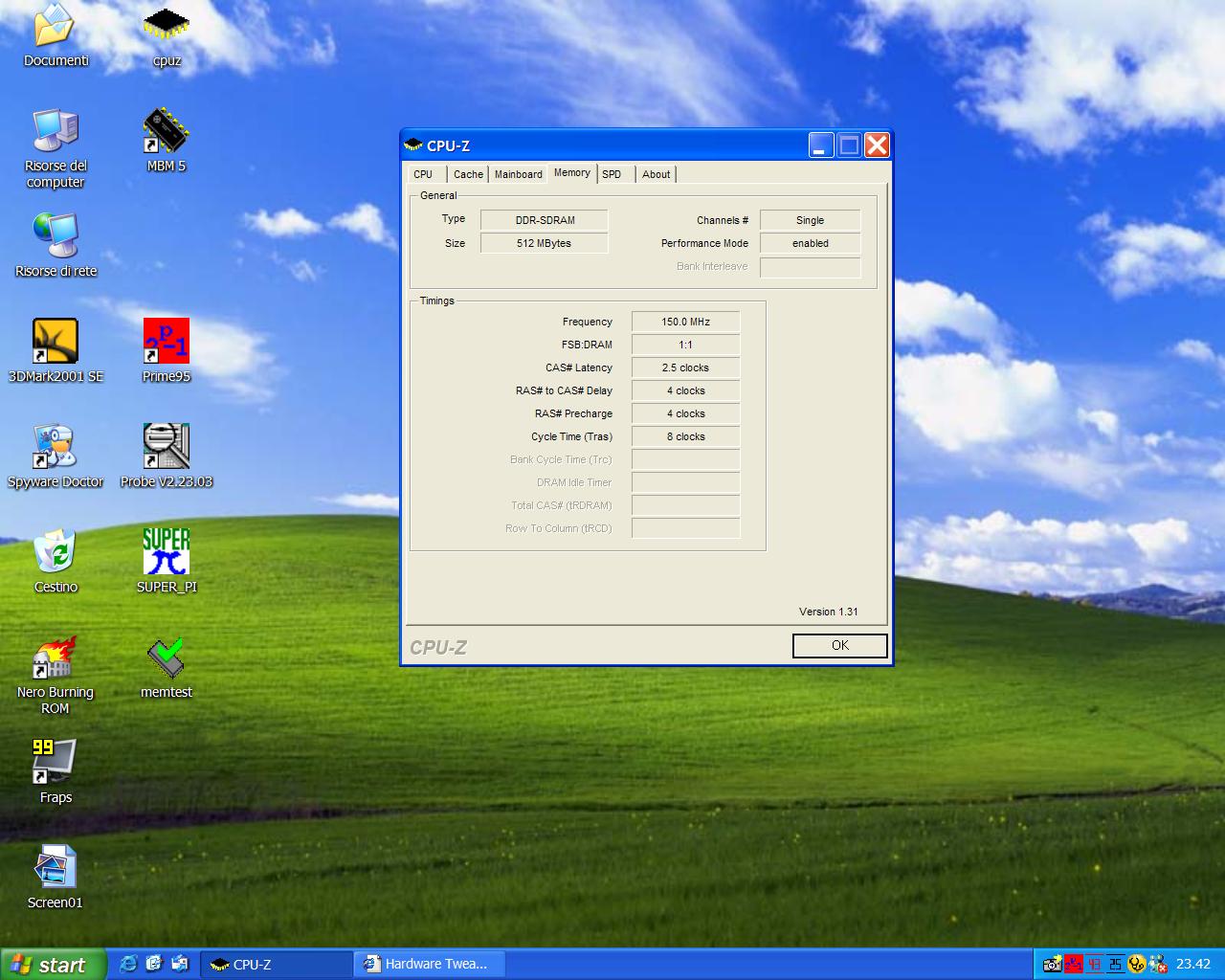Image resolution: width=1225 pixels, height=980 pixels.
Task: Click the empty DRAM Idle Timer field
Action: (686, 482)
